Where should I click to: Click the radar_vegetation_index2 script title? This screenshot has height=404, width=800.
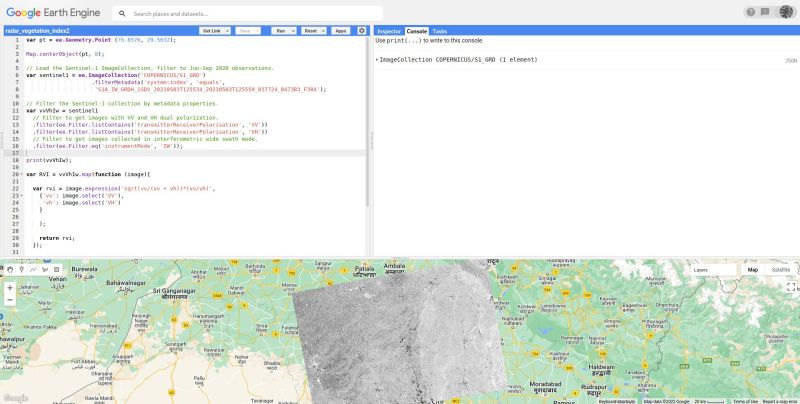pyautogui.click(x=37, y=31)
